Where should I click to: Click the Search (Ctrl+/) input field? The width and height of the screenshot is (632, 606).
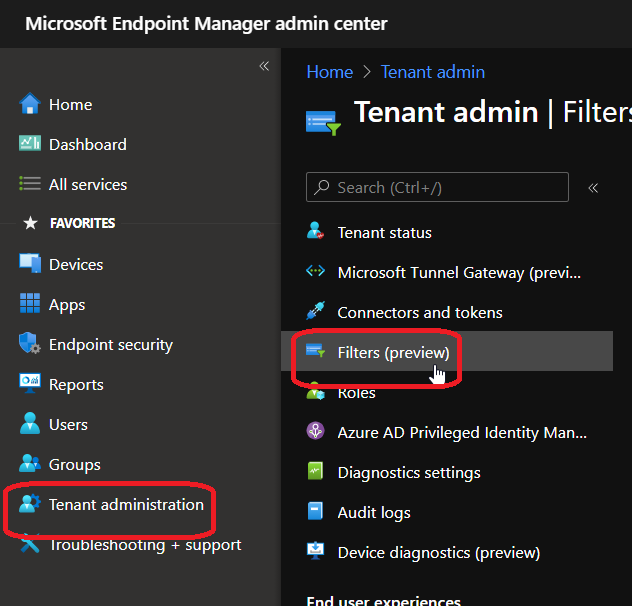(445, 187)
